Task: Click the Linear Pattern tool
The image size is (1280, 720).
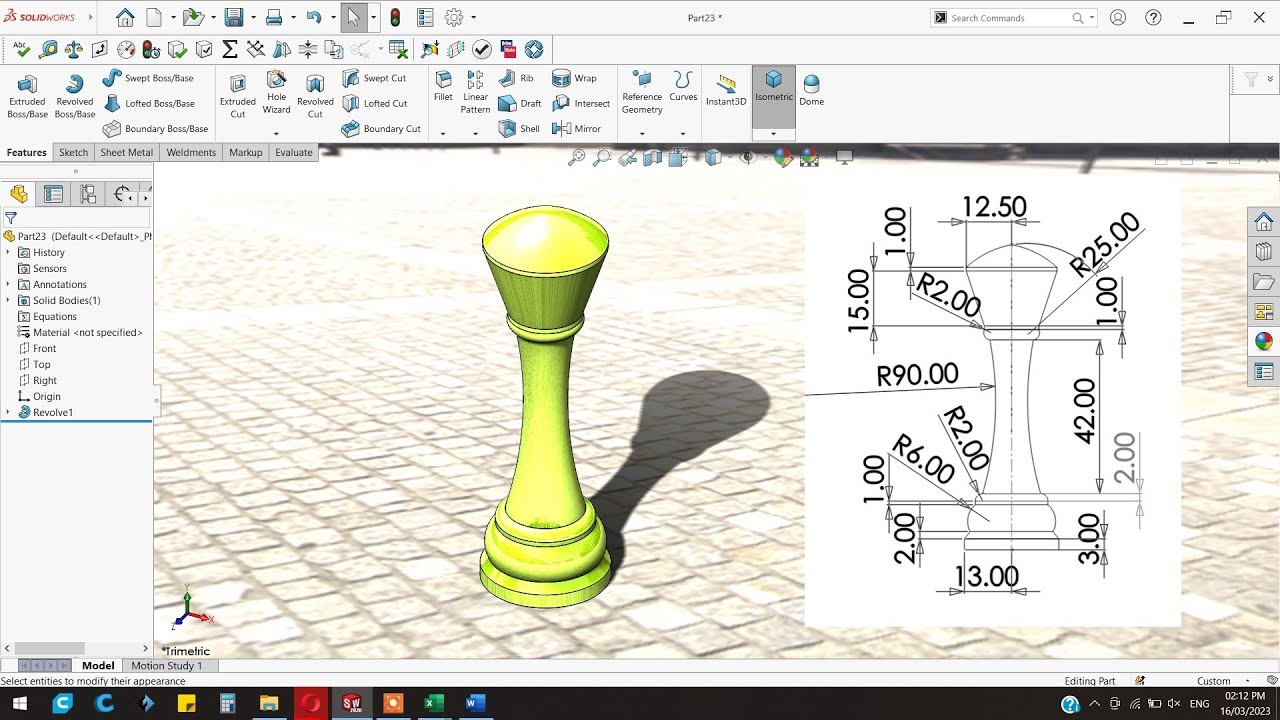Action: coord(475,92)
